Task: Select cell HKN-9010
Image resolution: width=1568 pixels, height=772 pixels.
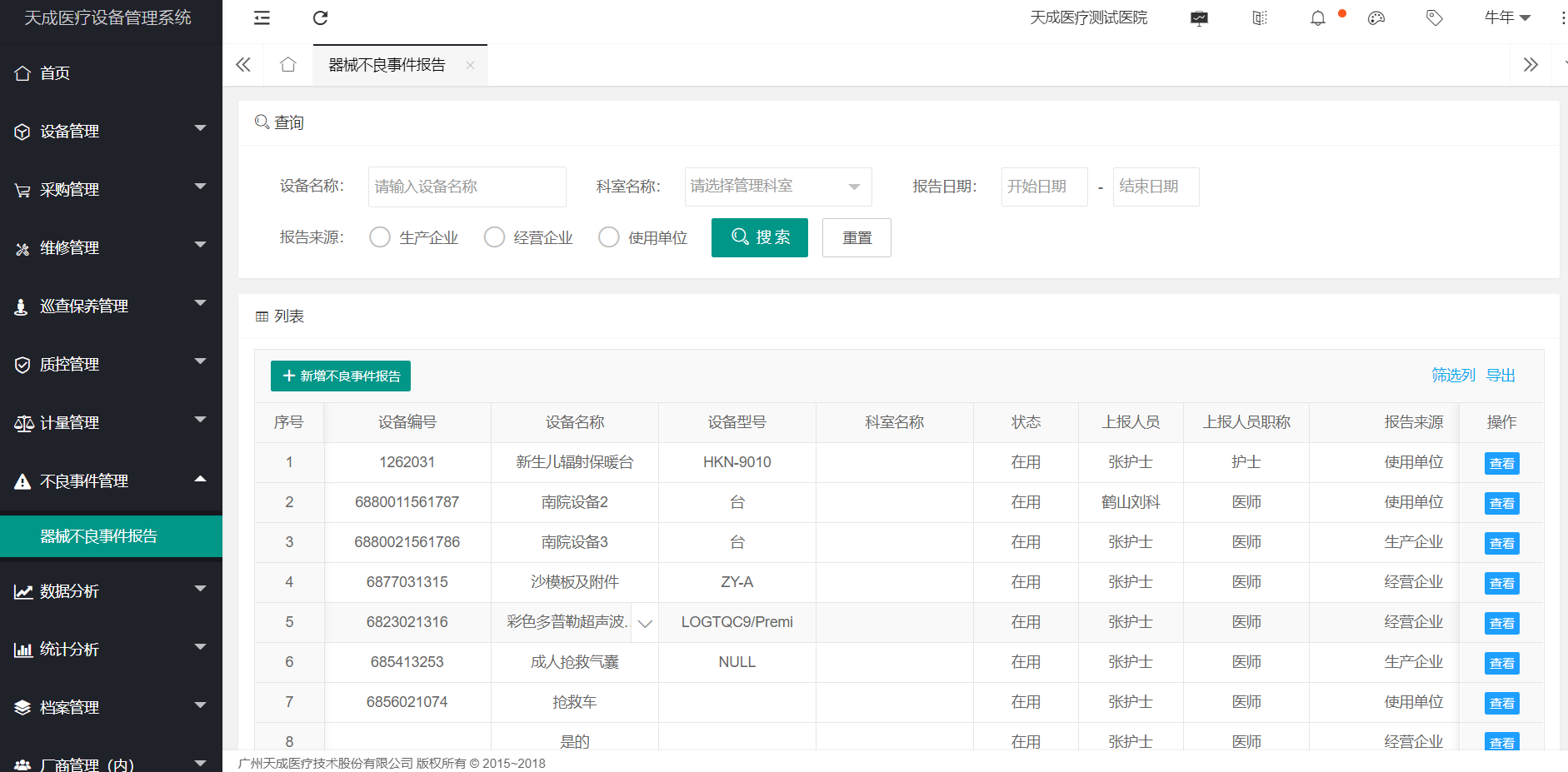Action: 737,462
